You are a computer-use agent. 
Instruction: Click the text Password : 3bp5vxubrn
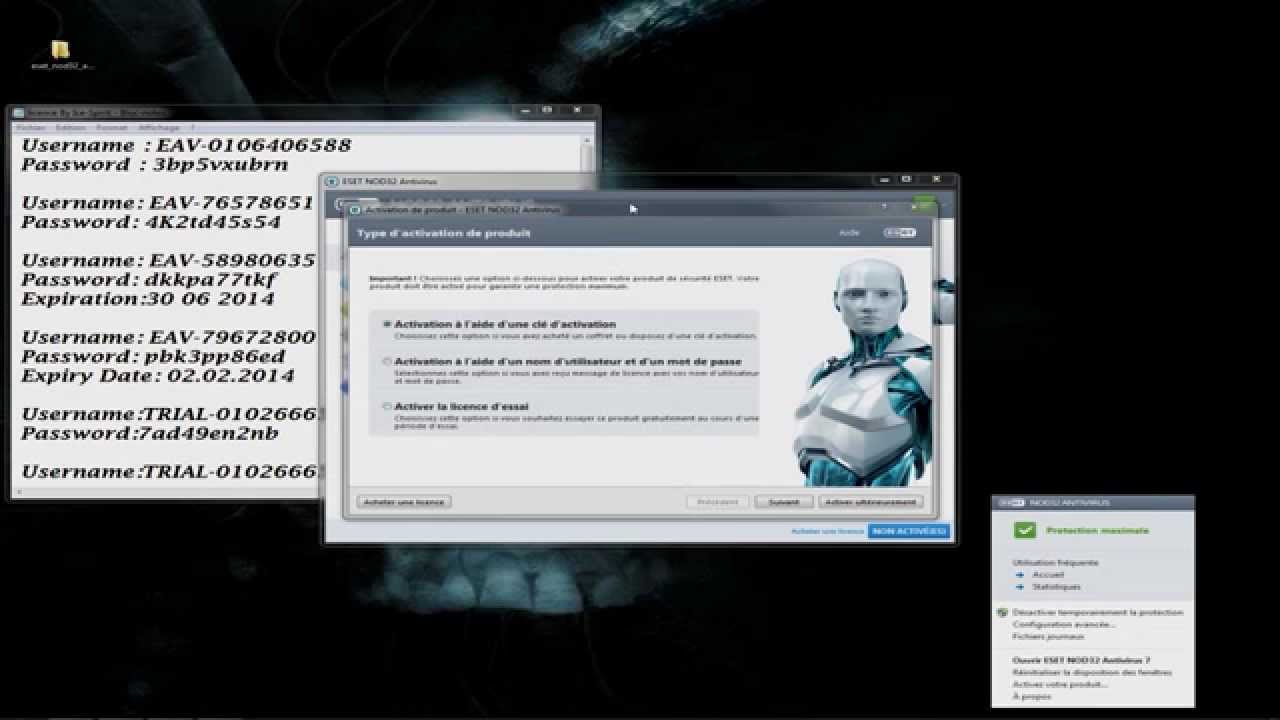[155, 164]
